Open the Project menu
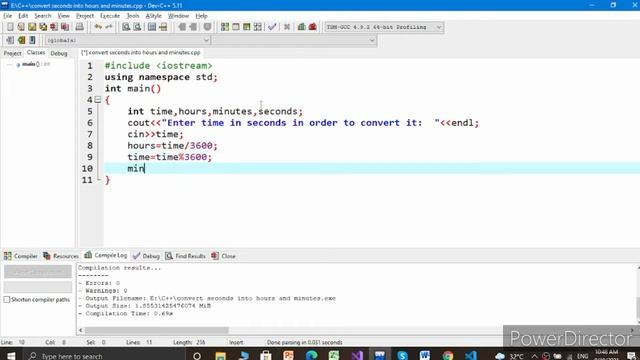The height and width of the screenshot is (360, 640). coord(85,16)
